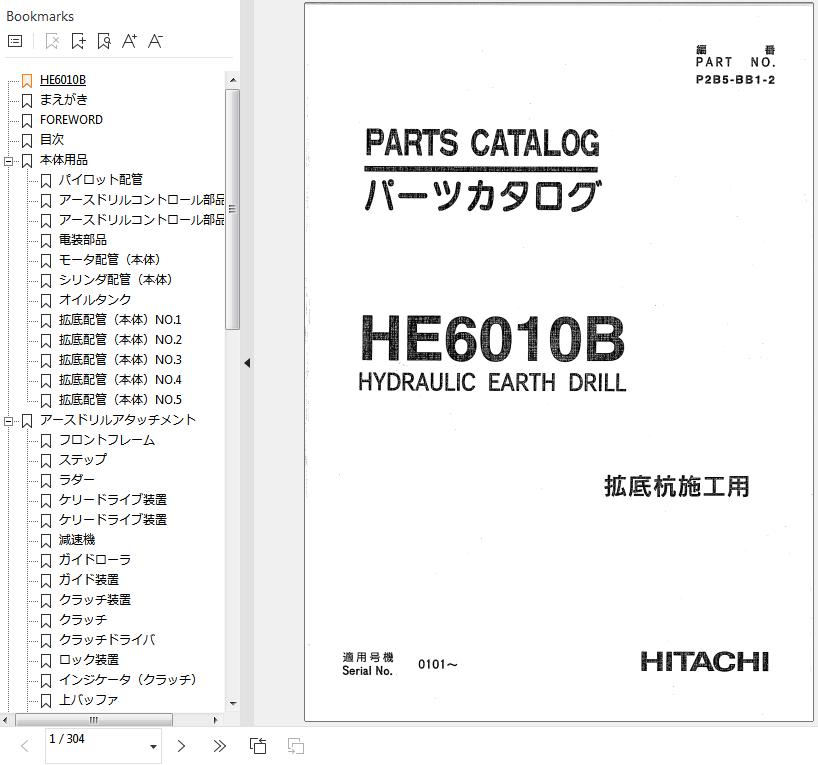Click the bookmarks scroll up arrow
This screenshot has width=818, height=765.
coord(233,80)
